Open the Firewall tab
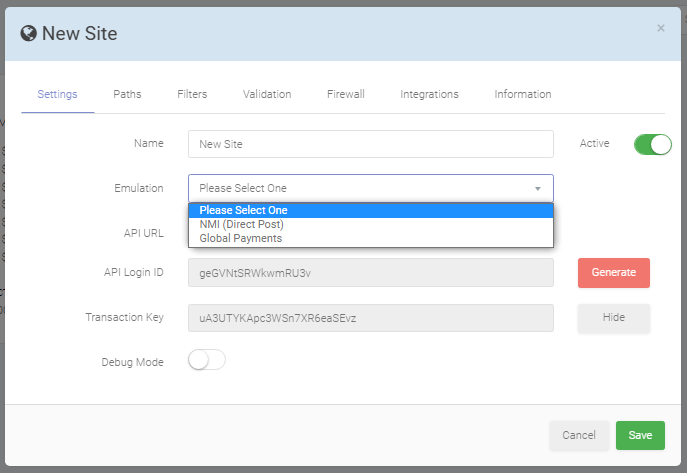The image size is (687, 473). coord(346,94)
